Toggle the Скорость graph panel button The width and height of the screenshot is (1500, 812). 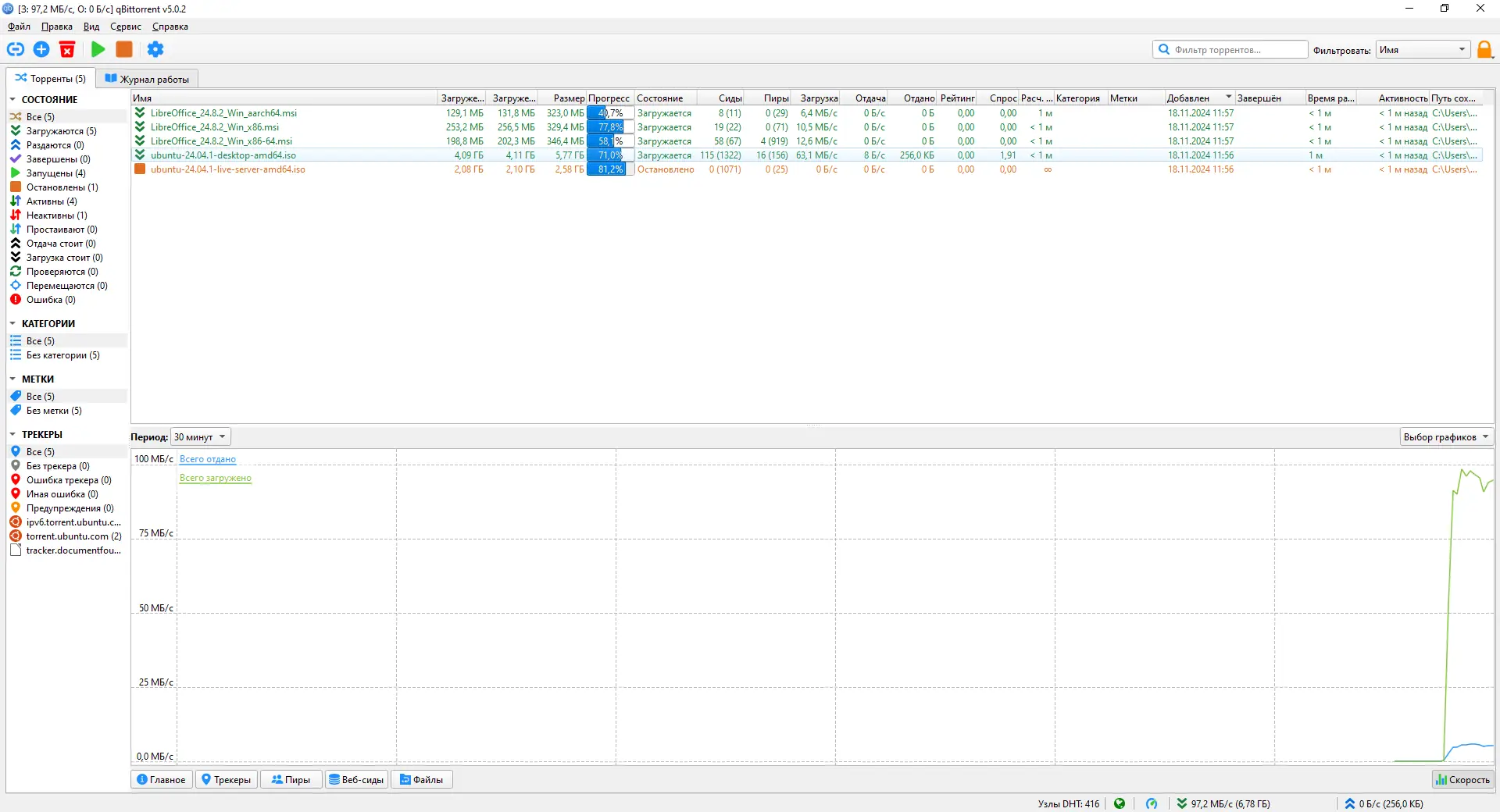[1462, 779]
